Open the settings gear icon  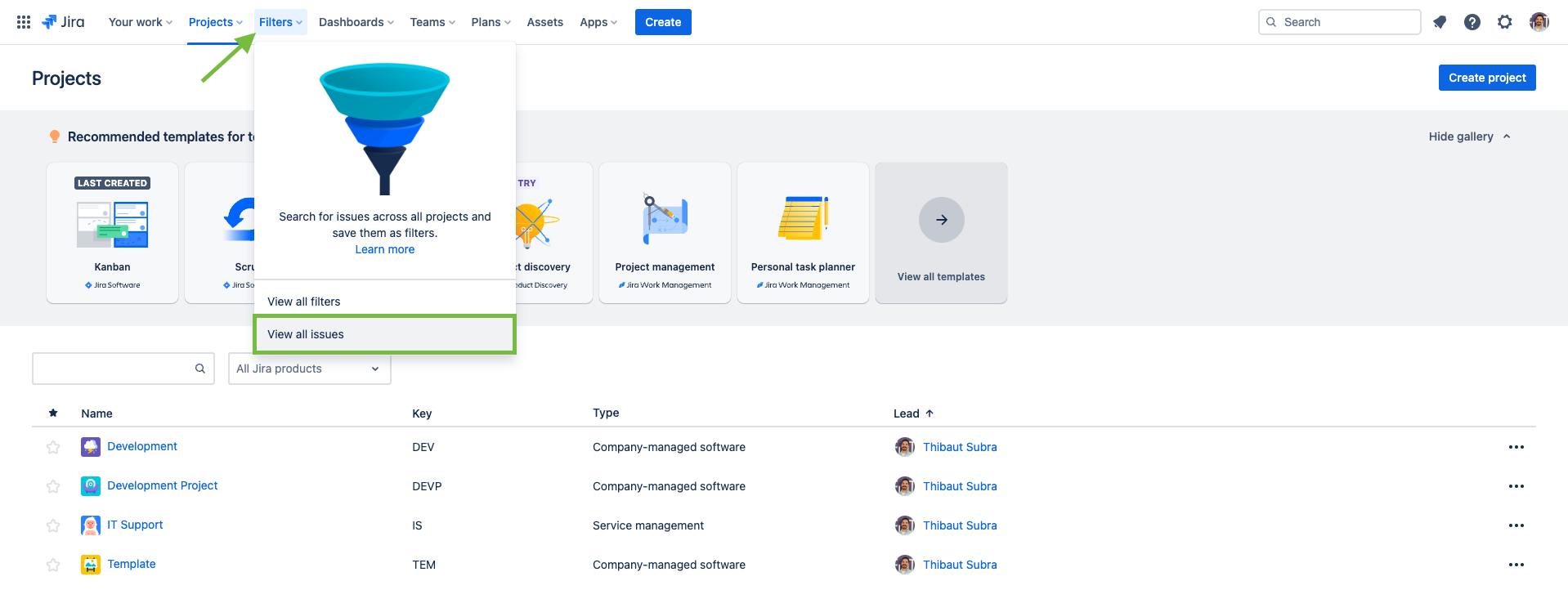click(1504, 22)
